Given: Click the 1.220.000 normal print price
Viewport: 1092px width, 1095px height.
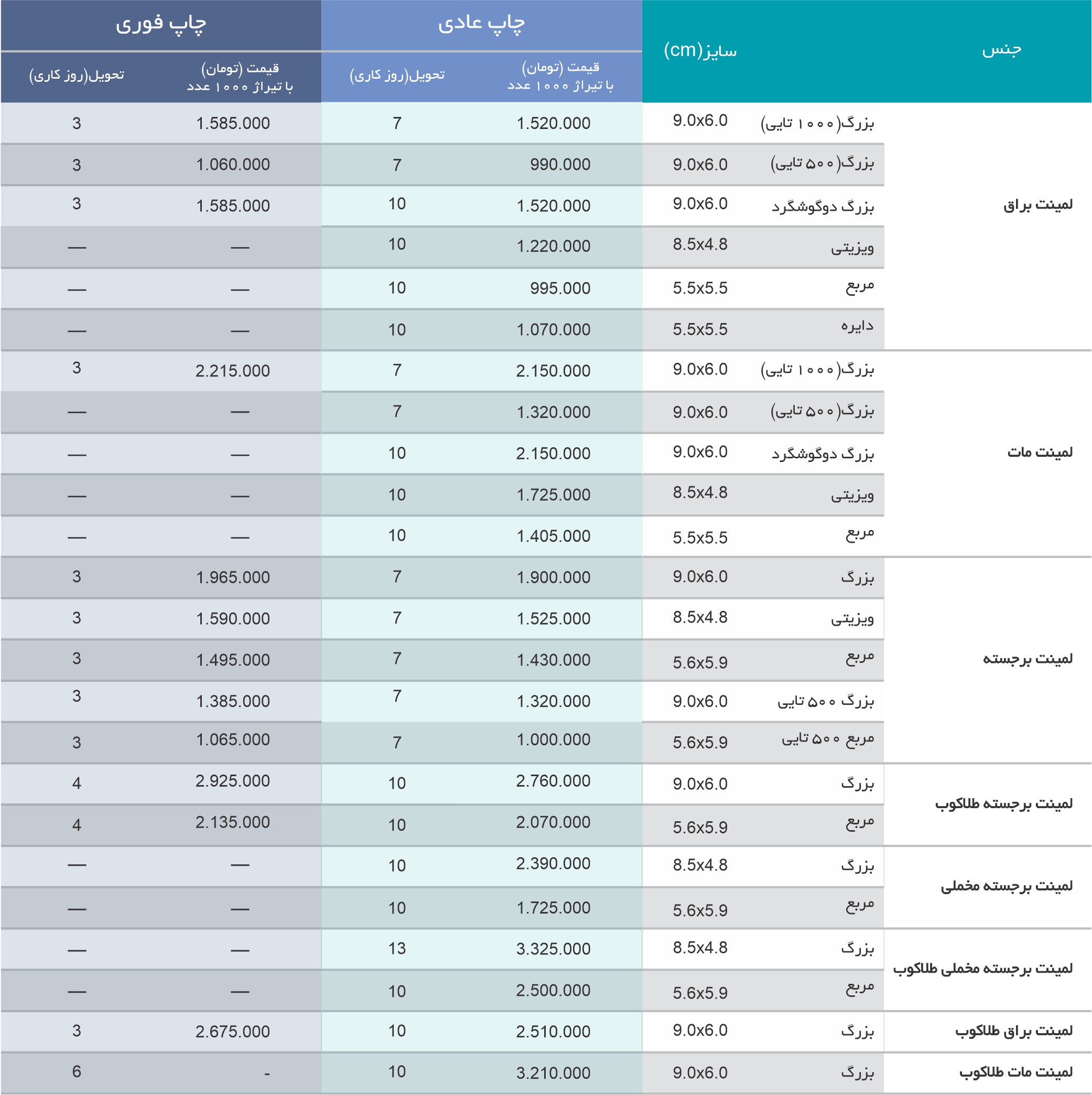Looking at the screenshot, I should pyautogui.click(x=553, y=246).
